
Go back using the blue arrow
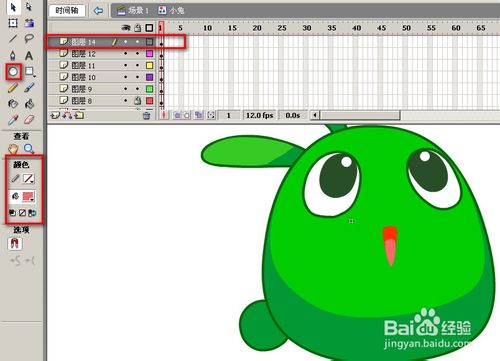[98, 11]
